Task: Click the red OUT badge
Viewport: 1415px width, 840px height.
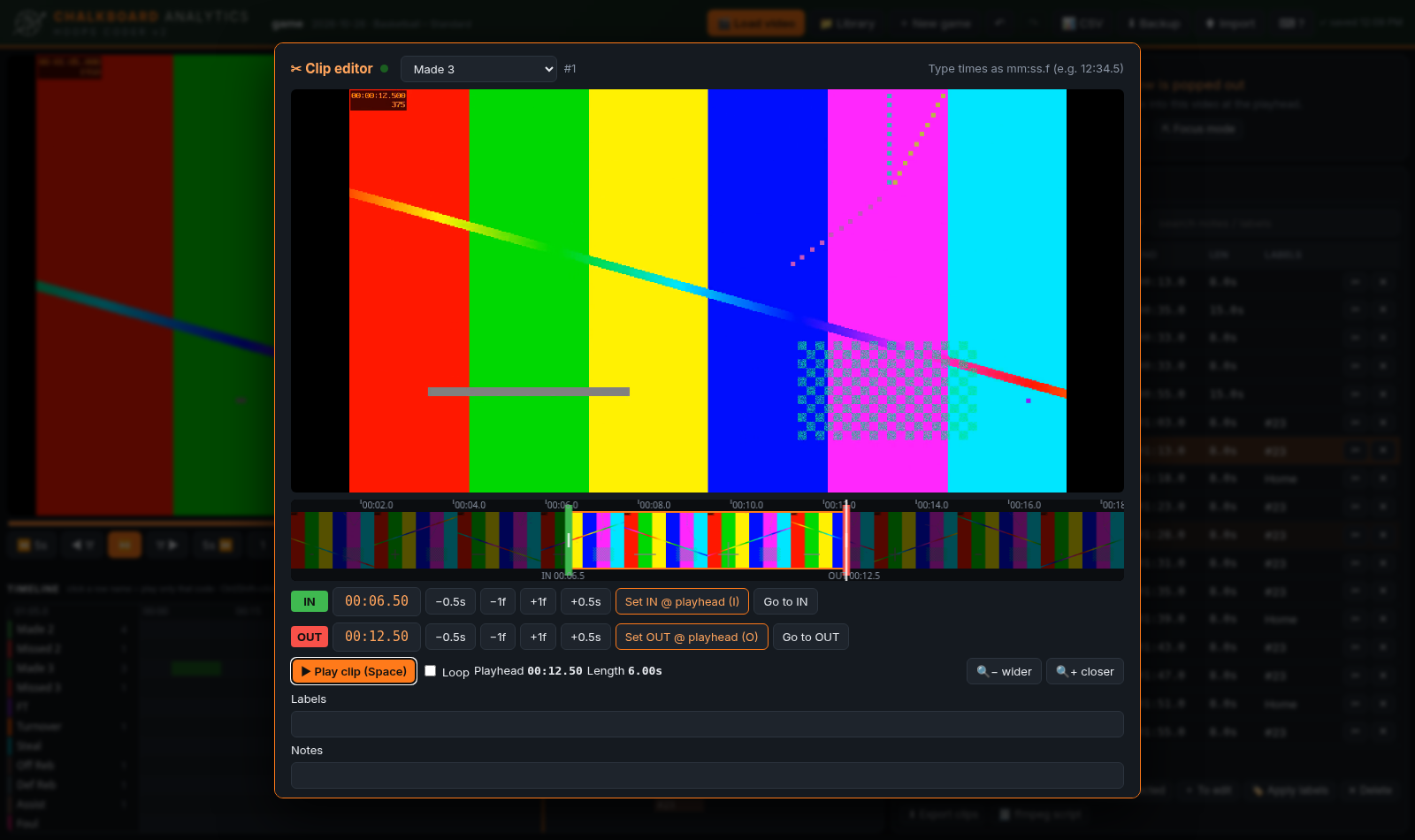Action: click(x=310, y=637)
